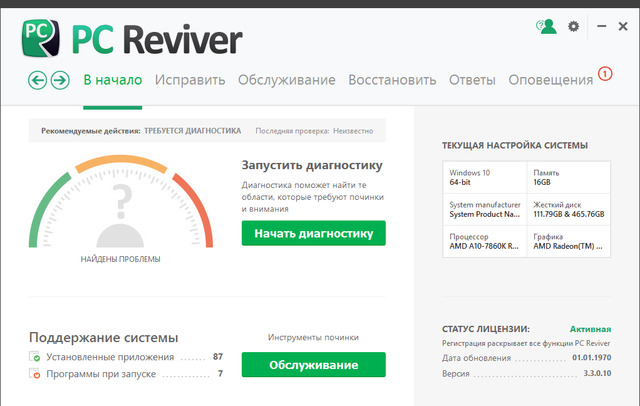Click the installed applications green check icon
This screenshot has width=640, height=406.
pyautogui.click(x=36, y=357)
